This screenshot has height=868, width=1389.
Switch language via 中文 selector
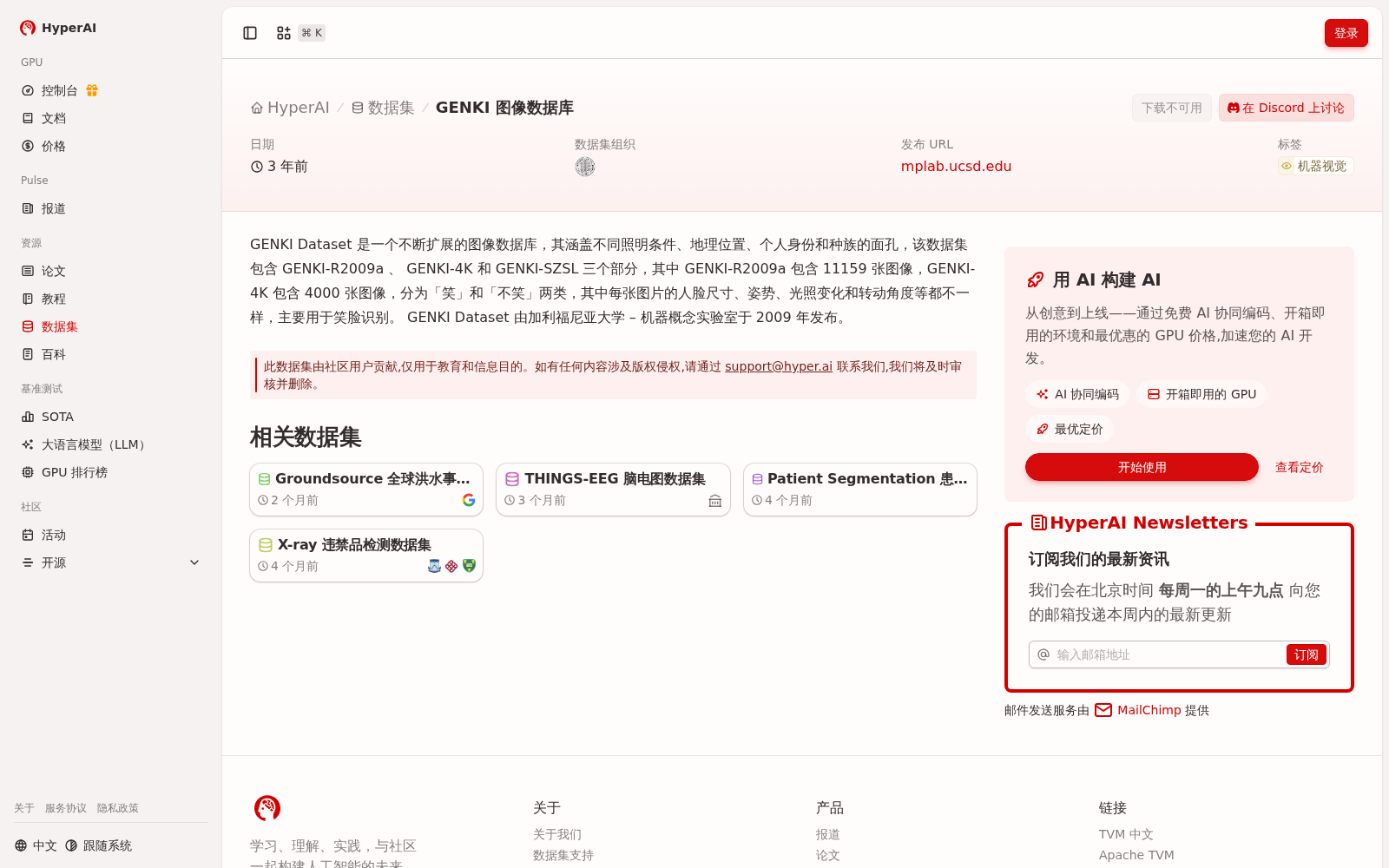36,845
